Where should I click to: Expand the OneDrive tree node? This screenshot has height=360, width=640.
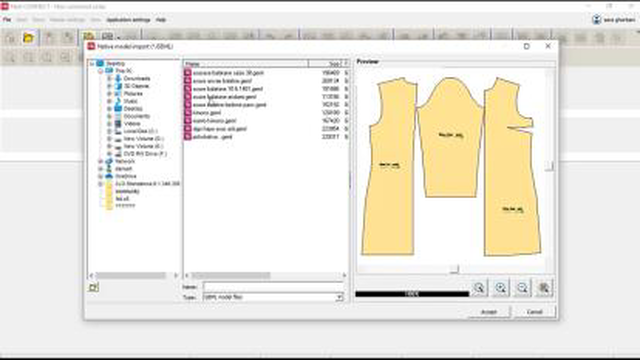(x=100, y=176)
